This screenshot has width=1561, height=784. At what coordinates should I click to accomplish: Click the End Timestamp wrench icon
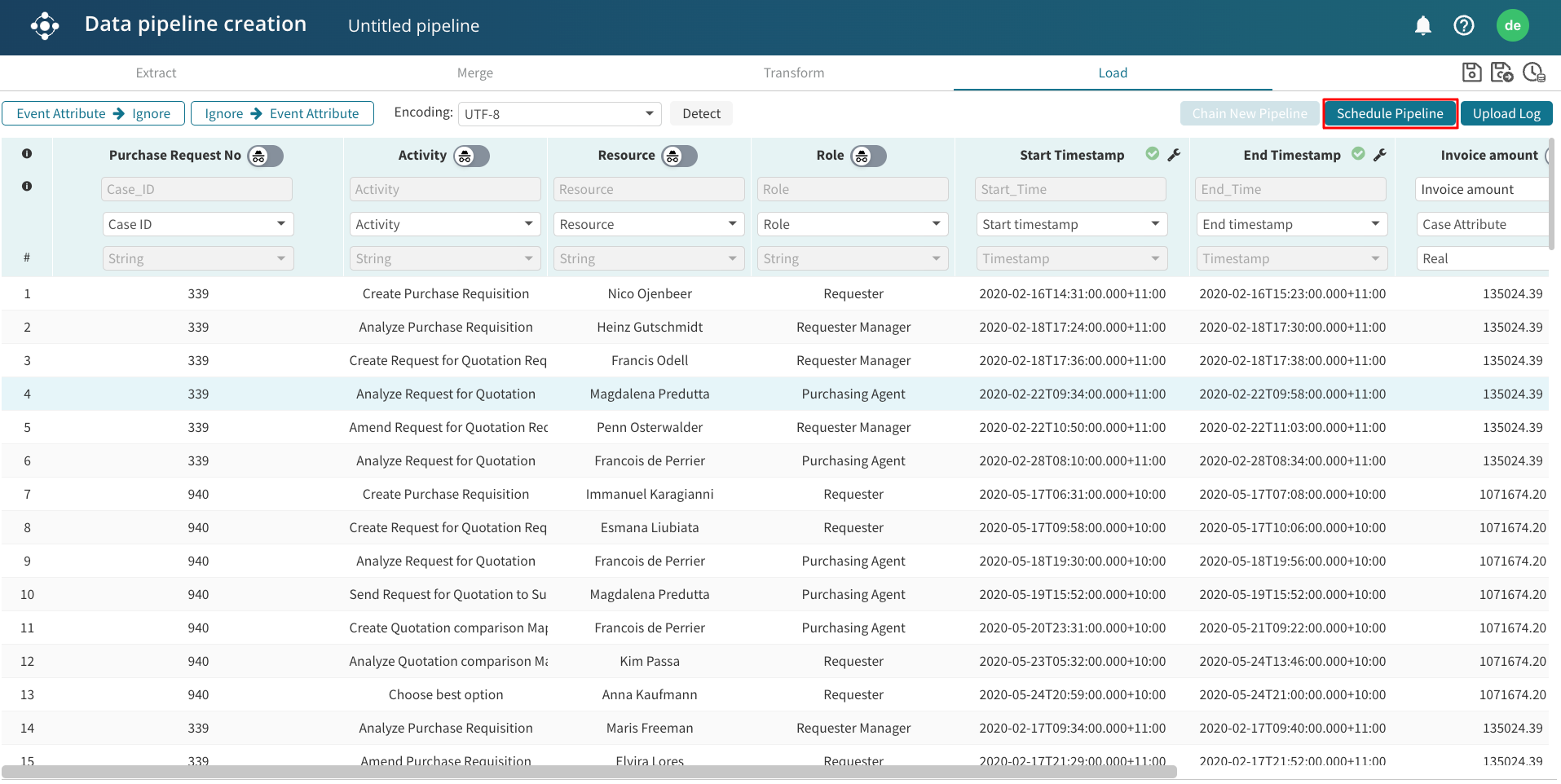[x=1380, y=155]
